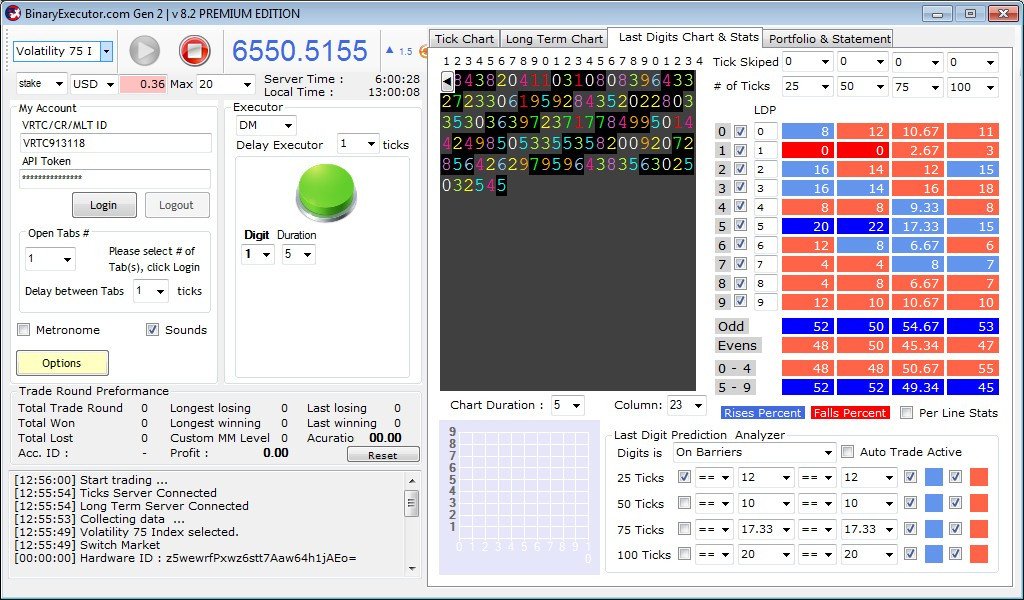The height and width of the screenshot is (600, 1024).
Task: Stop trading with the red stop button
Action: pyautogui.click(x=194, y=51)
